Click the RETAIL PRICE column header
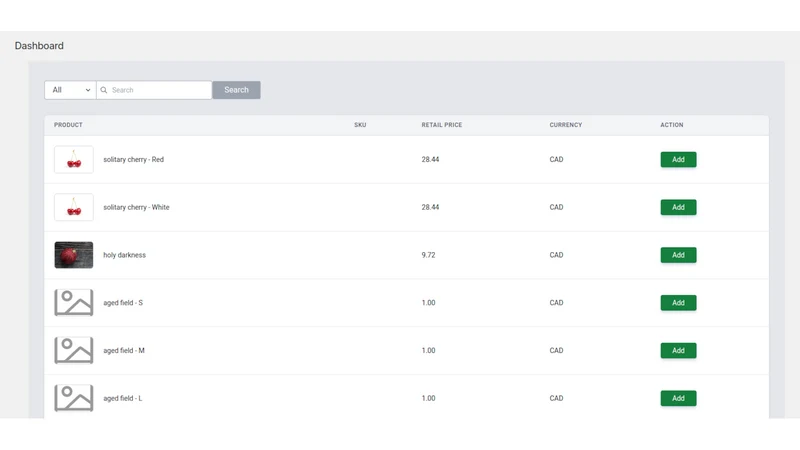Screen dimensions: 800x450 (x=442, y=125)
